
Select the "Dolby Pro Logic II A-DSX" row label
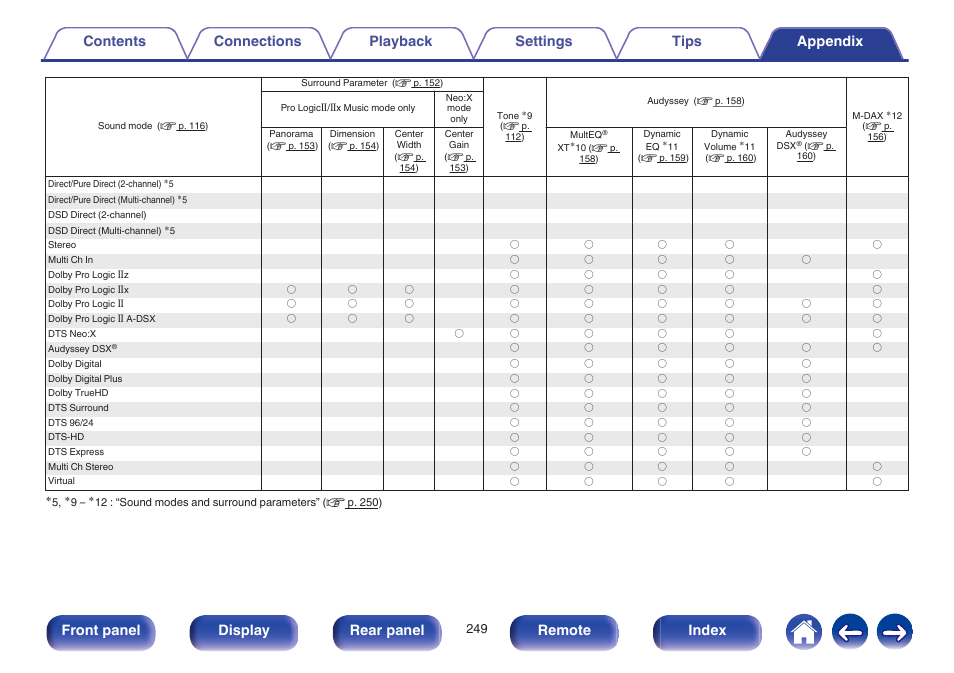102,319
